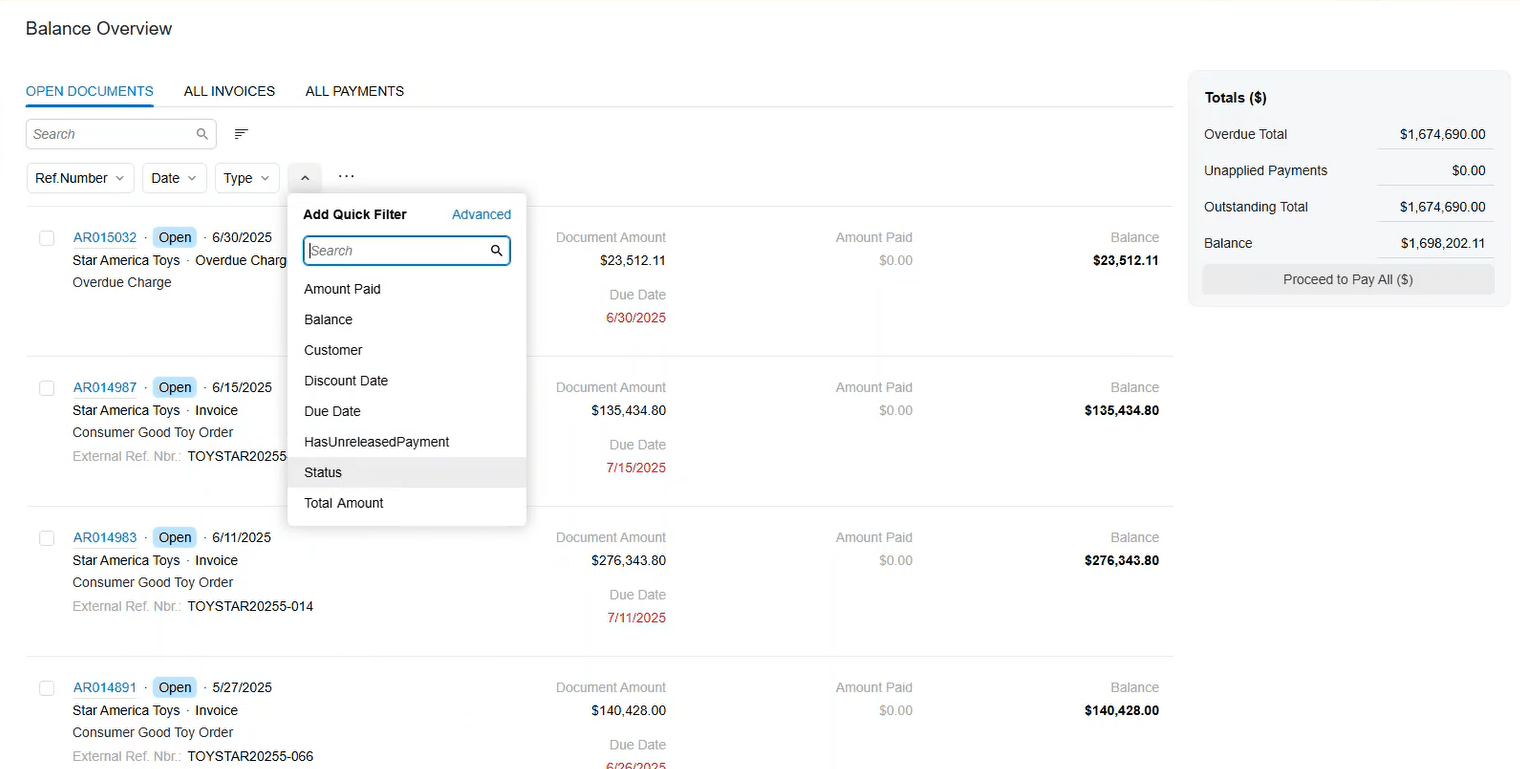
Task: Click the Add Quick Filter heading
Action: (x=355, y=214)
